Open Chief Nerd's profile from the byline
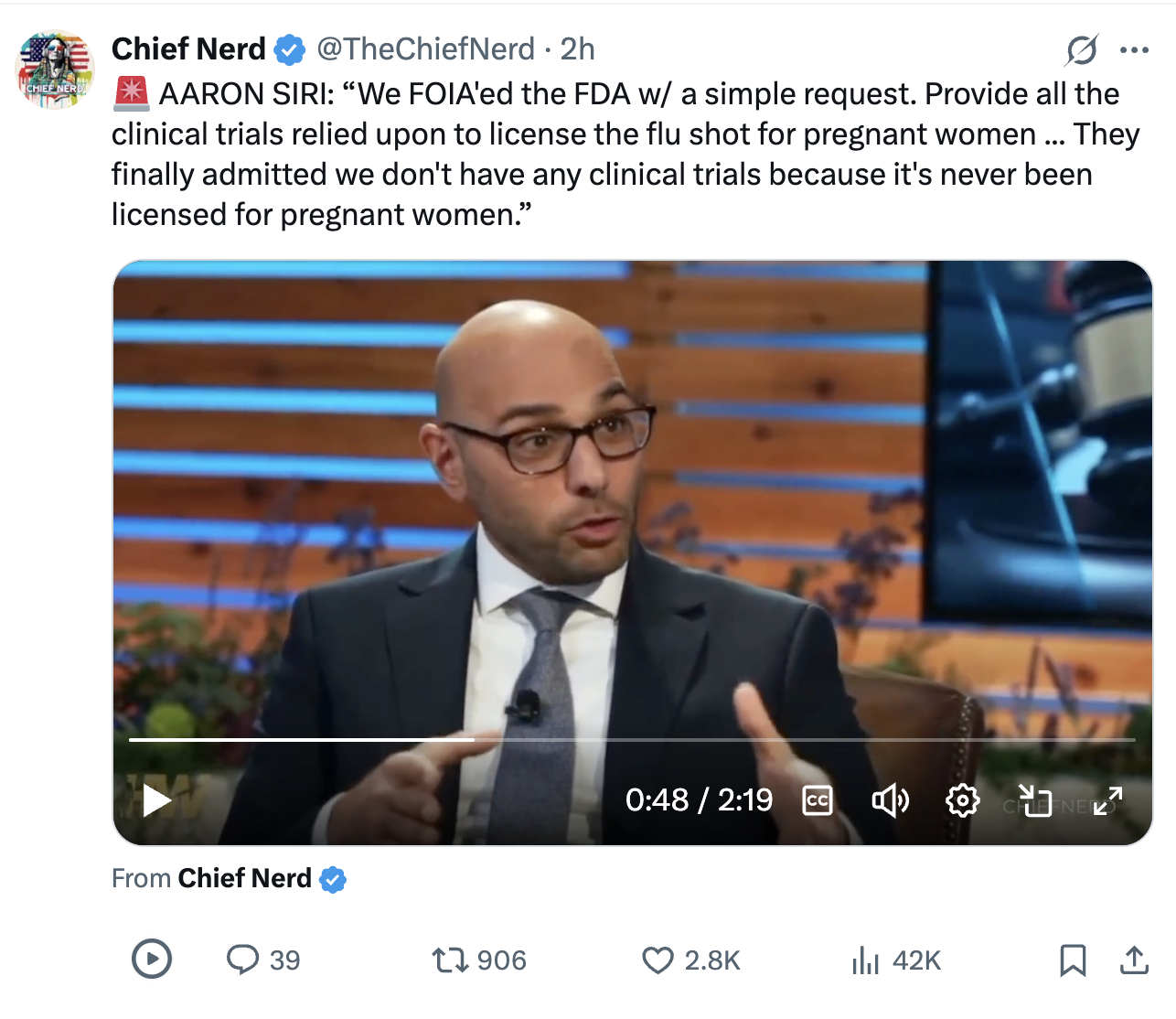Screen dimensions: 1176x1019 point(188,48)
